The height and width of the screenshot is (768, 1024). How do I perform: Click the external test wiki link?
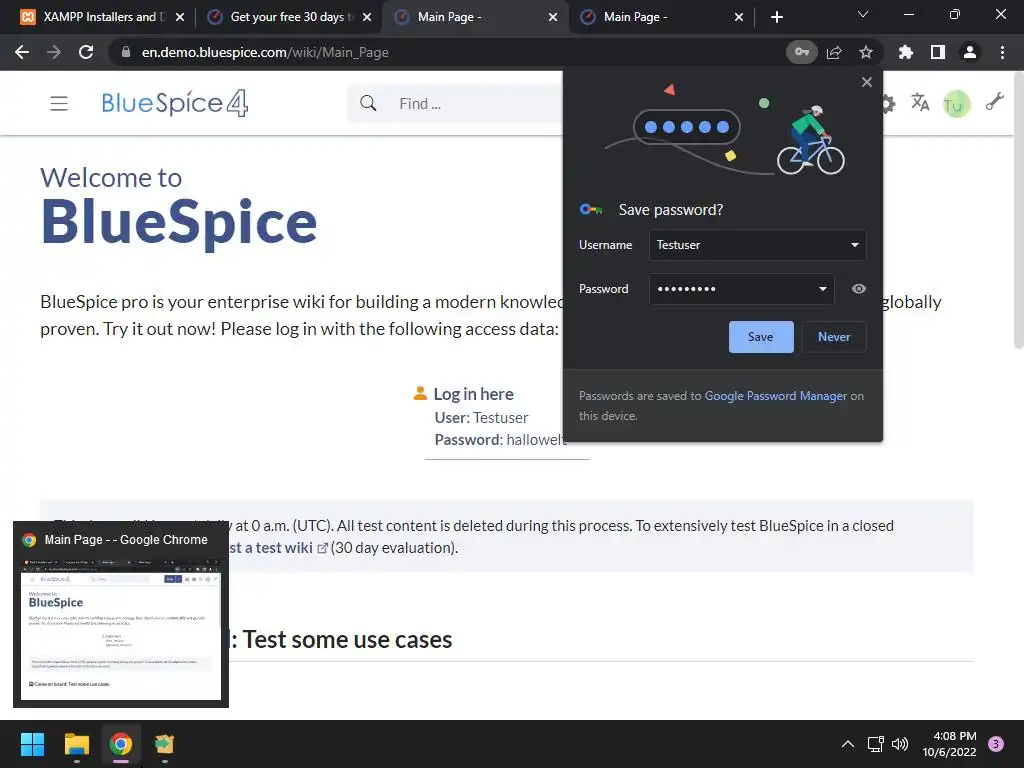pyautogui.click(x=278, y=548)
